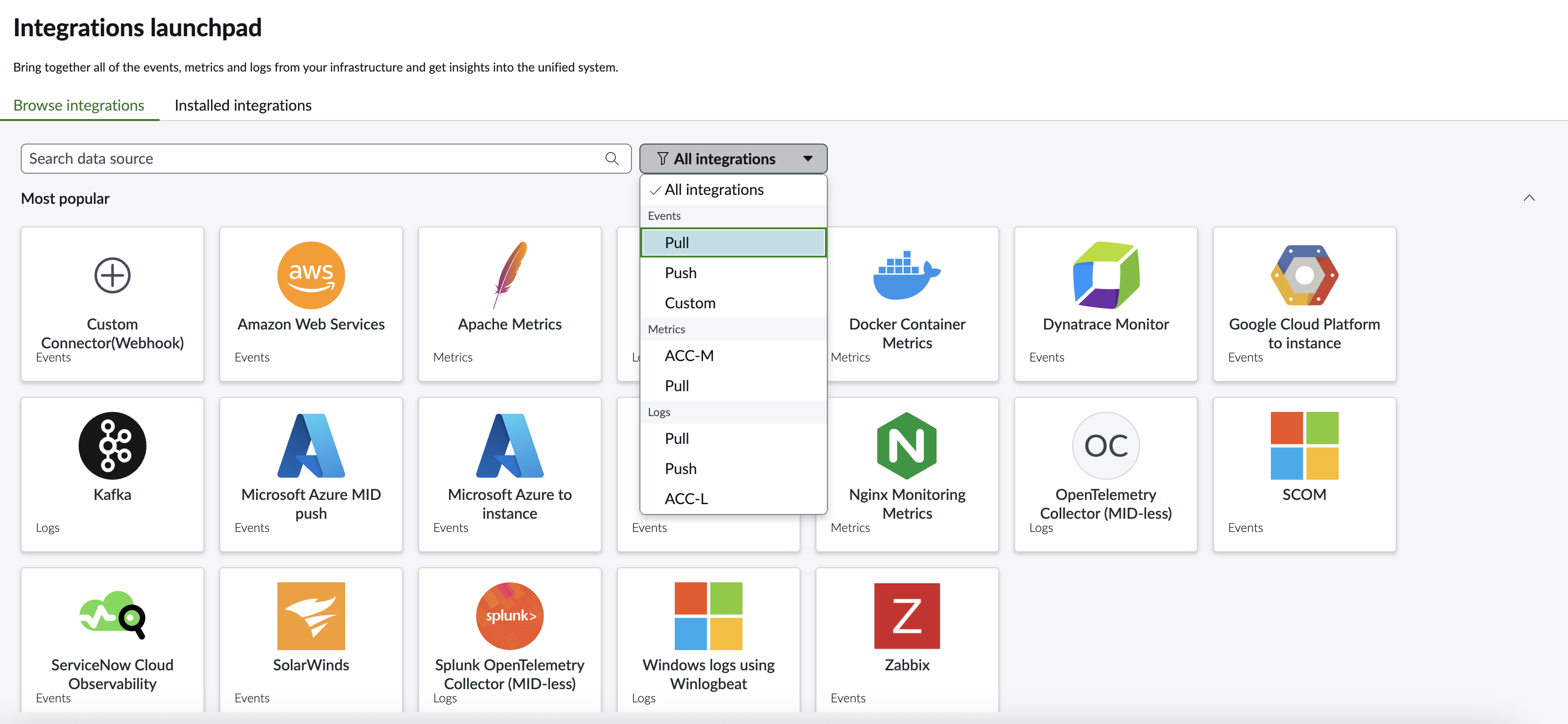The width and height of the screenshot is (1568, 724).
Task: Select Pull under the Logs group
Action: (x=734, y=439)
